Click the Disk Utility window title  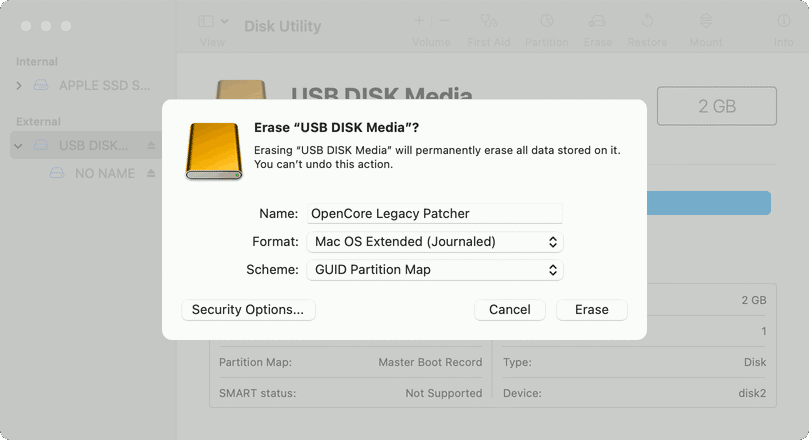(x=282, y=26)
